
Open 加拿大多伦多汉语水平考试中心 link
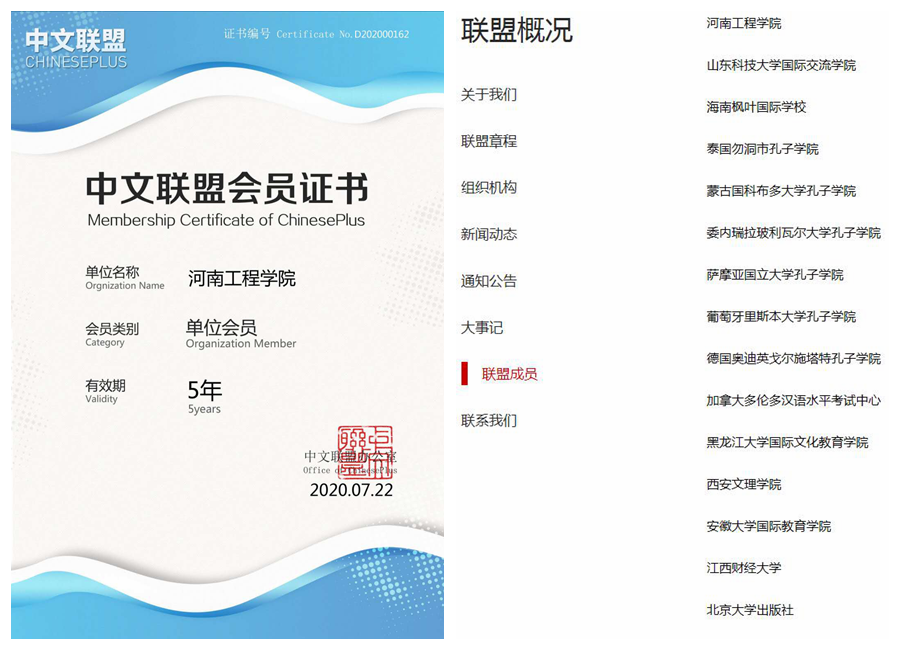tap(793, 401)
